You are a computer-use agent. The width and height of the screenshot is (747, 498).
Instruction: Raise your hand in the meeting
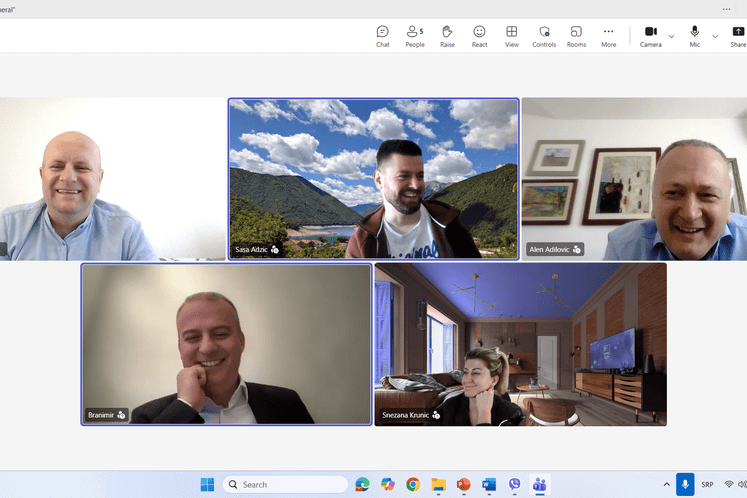447,36
